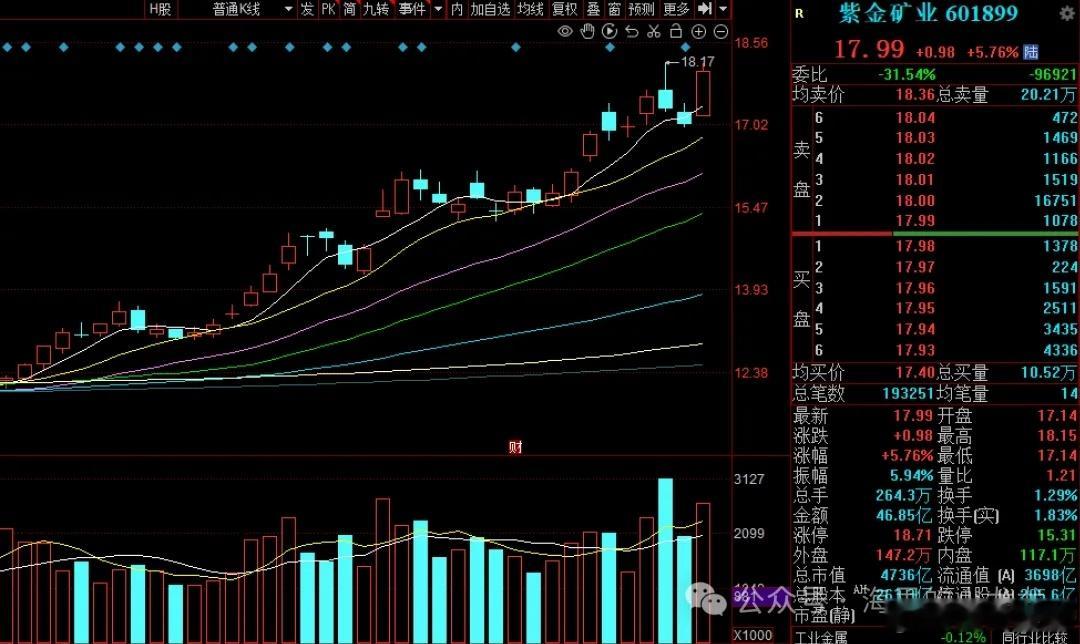The width and height of the screenshot is (1080, 644).
Task: Zoom in with the plus circle icon
Action: click(x=698, y=32)
